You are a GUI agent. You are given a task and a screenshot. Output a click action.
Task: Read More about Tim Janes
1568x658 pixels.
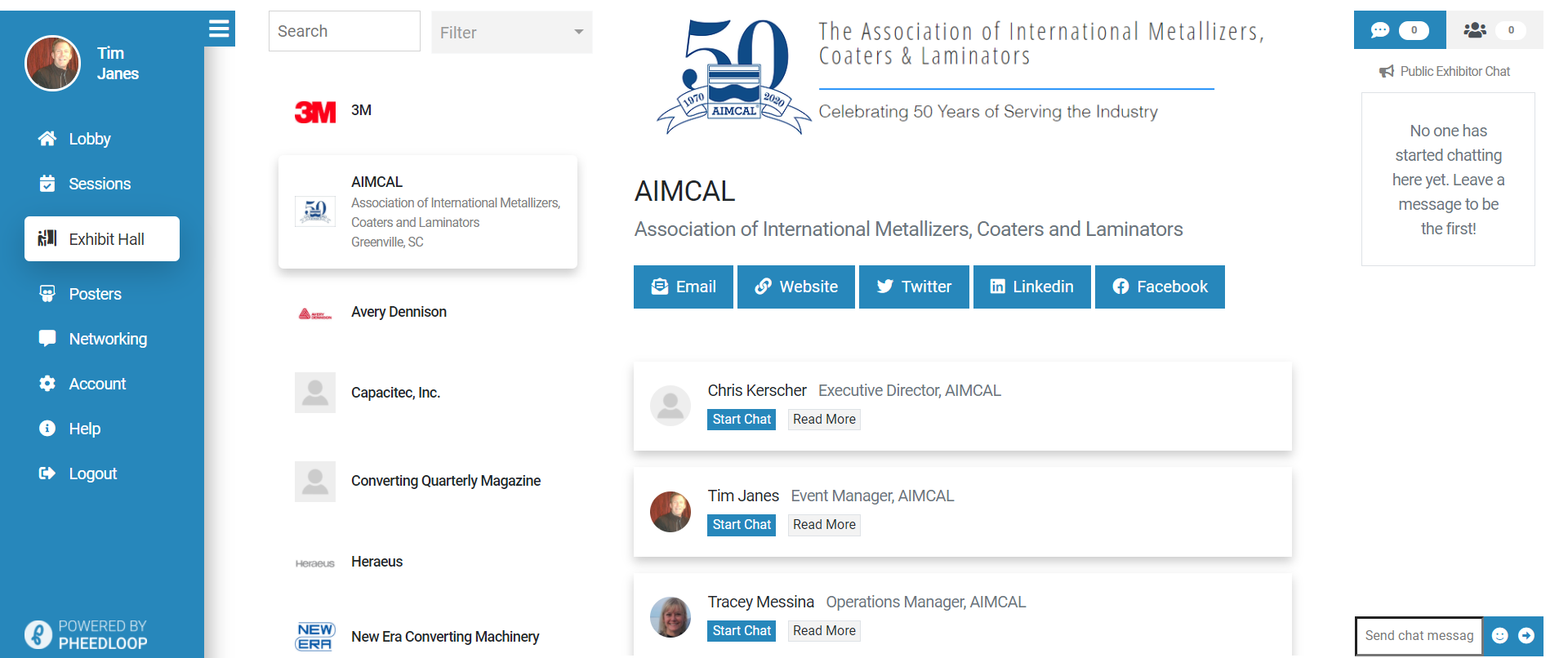(x=824, y=524)
